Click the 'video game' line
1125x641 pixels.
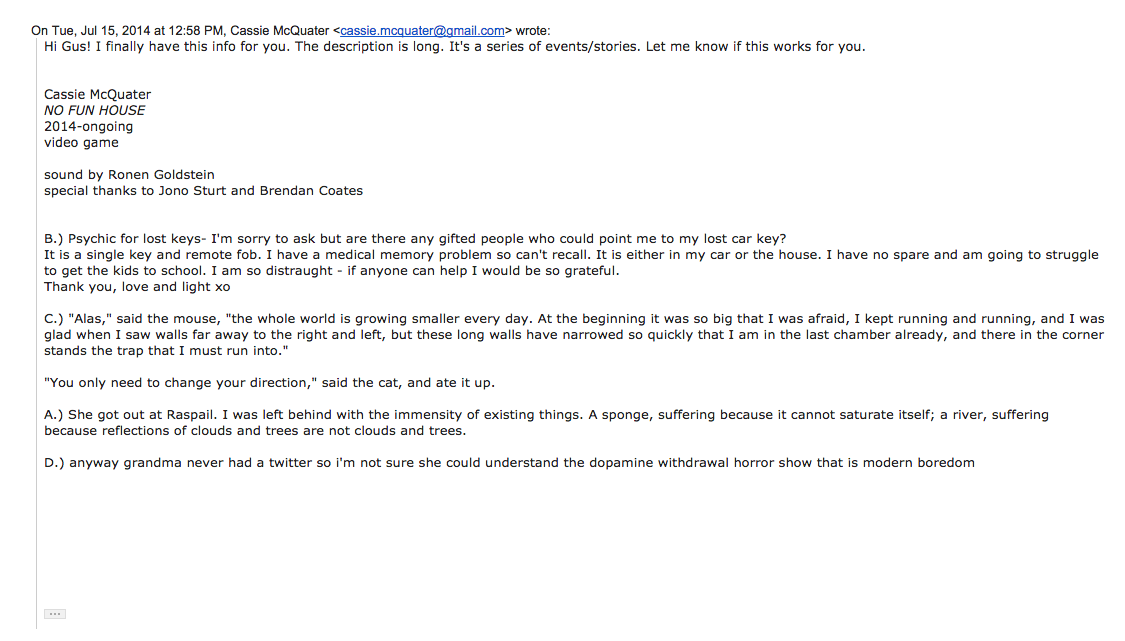click(81, 143)
